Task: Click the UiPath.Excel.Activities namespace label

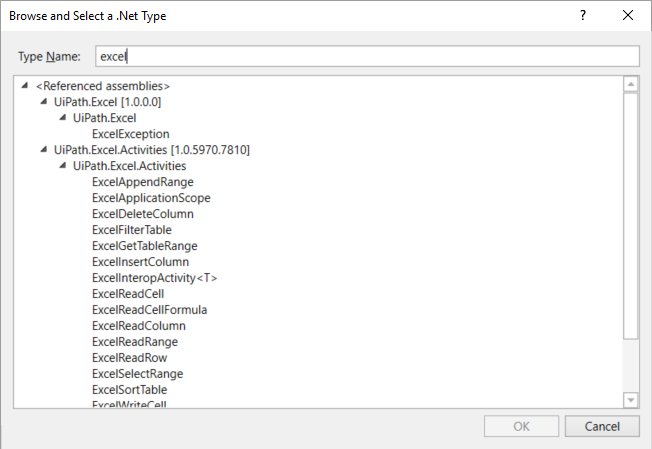Action: [129, 166]
